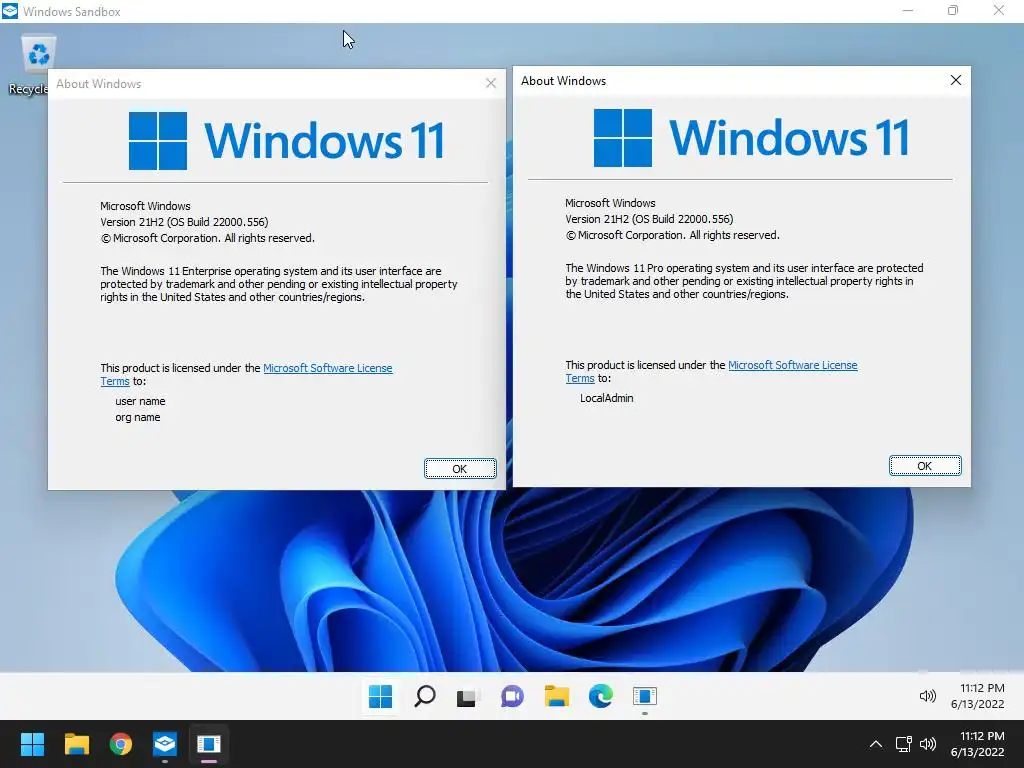Open the host Windows Start button
Screen dimensions: 1024x768
pyautogui.click(x=32, y=744)
